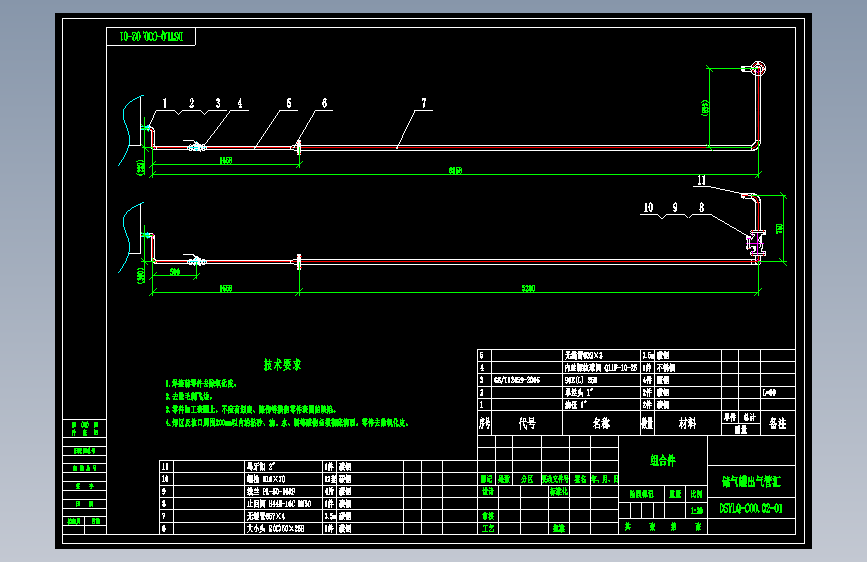
Task: Select the ball valve symbol on lower pipe
Action: pos(196,261)
